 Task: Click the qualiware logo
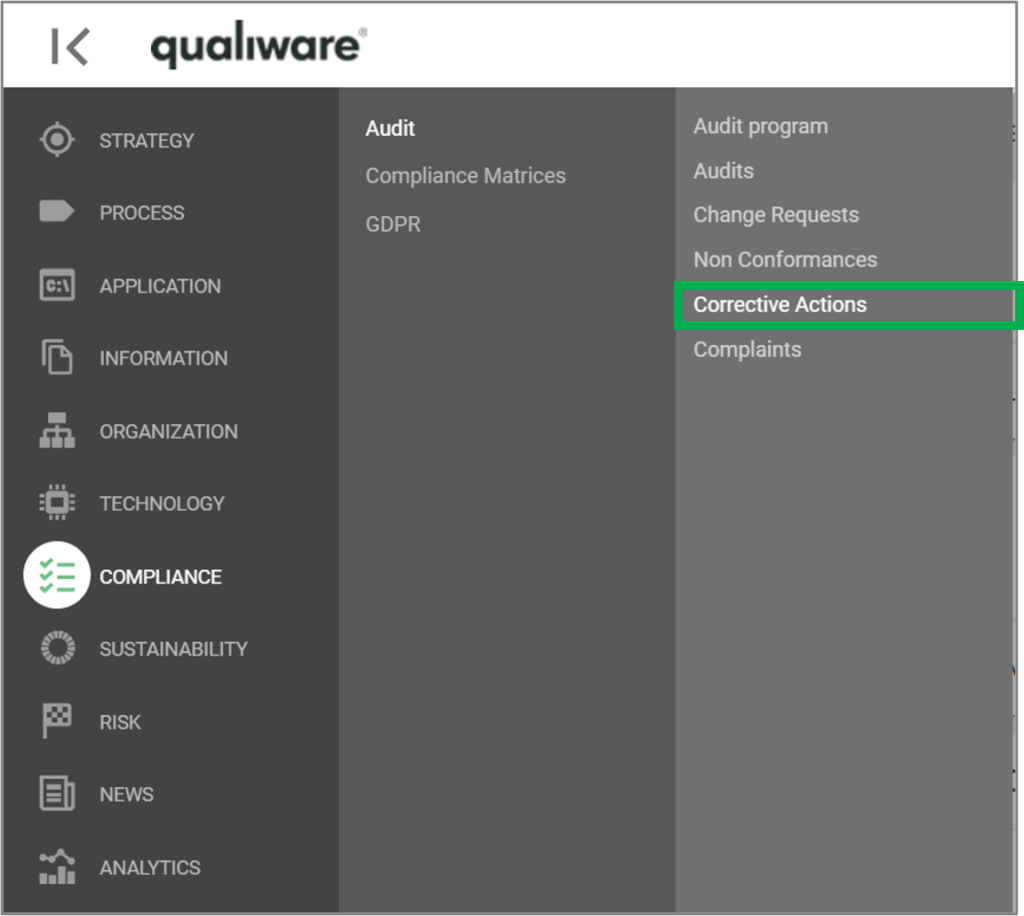click(257, 44)
